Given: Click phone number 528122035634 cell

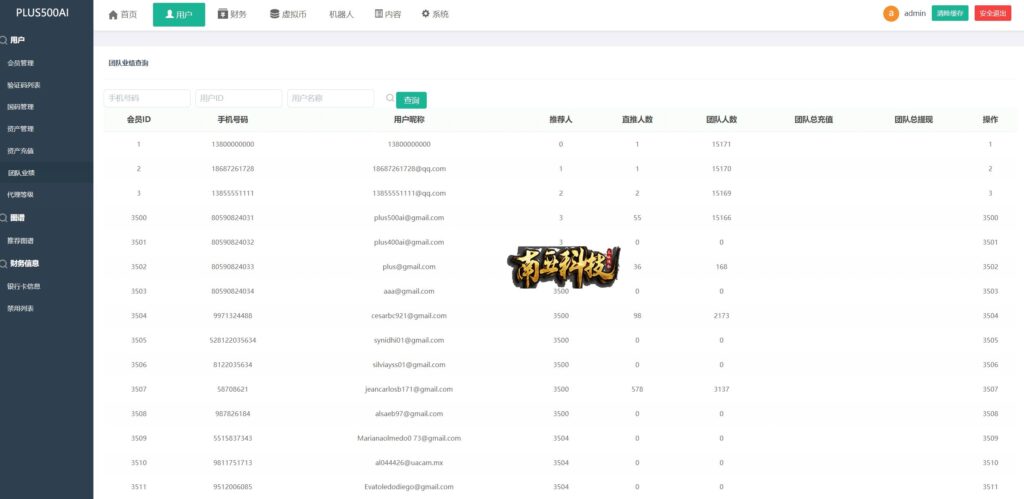Looking at the screenshot, I should click(x=232, y=340).
